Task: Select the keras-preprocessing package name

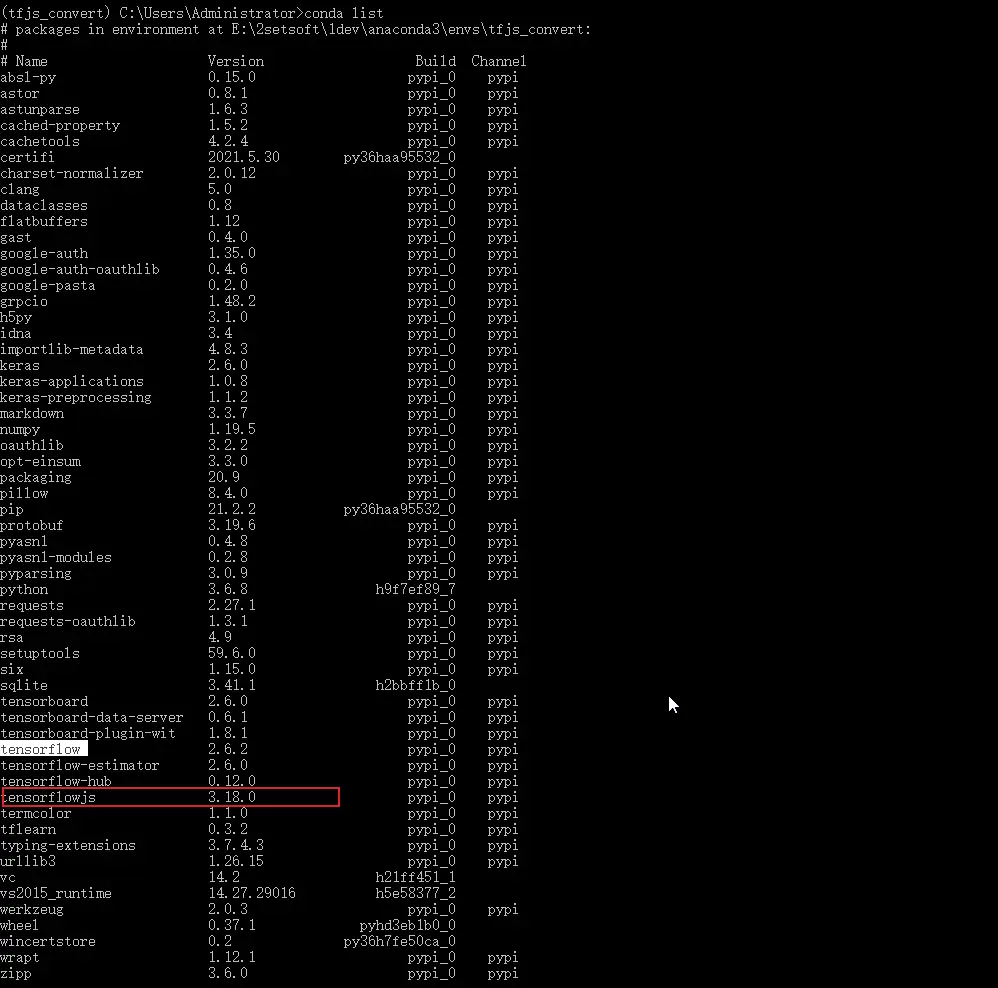Action: (76, 397)
